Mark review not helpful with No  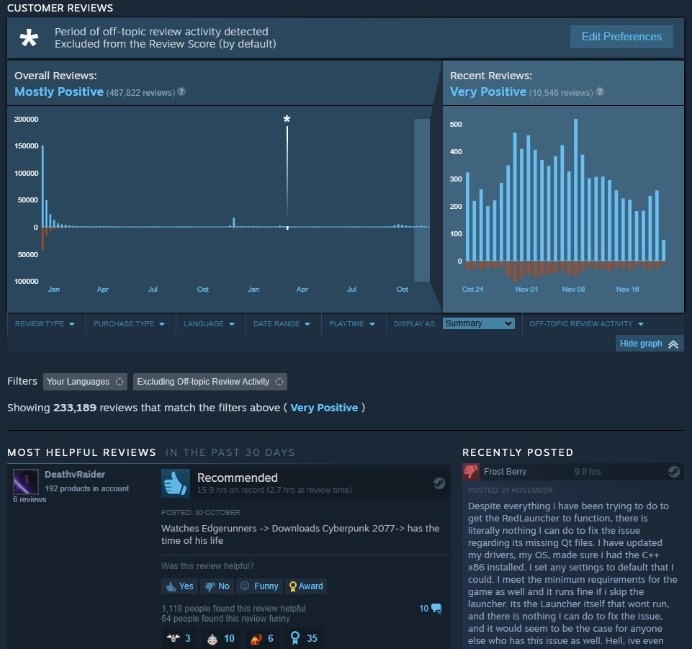point(217,586)
